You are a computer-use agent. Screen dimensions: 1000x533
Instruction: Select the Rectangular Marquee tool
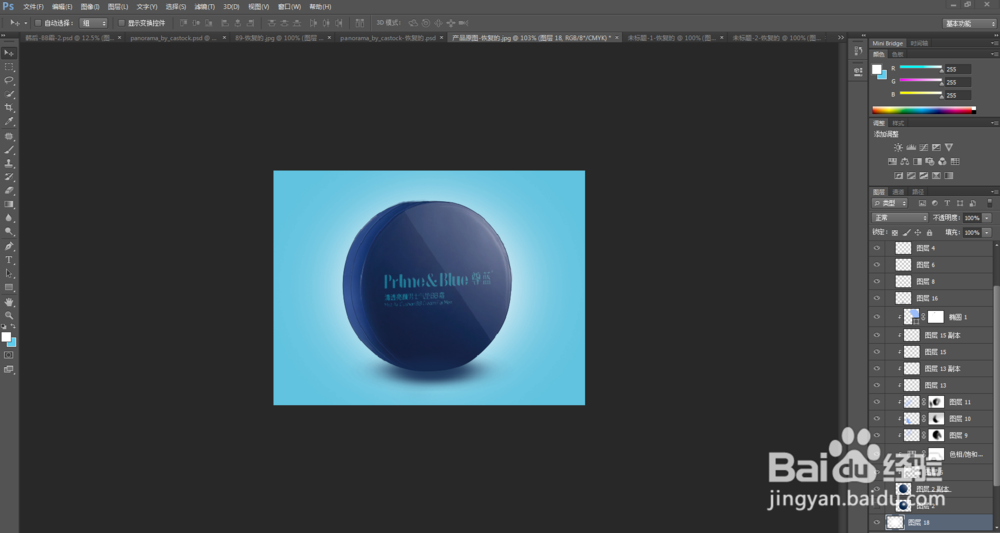tap(9, 67)
